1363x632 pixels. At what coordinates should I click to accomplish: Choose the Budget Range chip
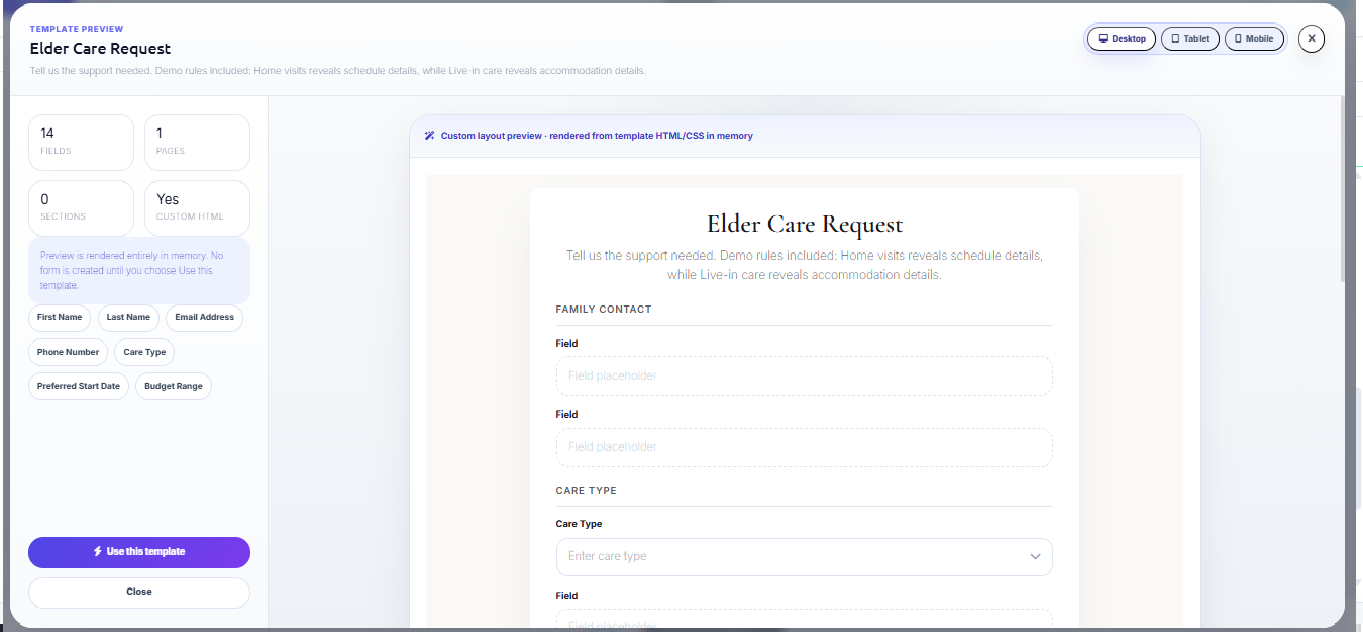click(173, 386)
